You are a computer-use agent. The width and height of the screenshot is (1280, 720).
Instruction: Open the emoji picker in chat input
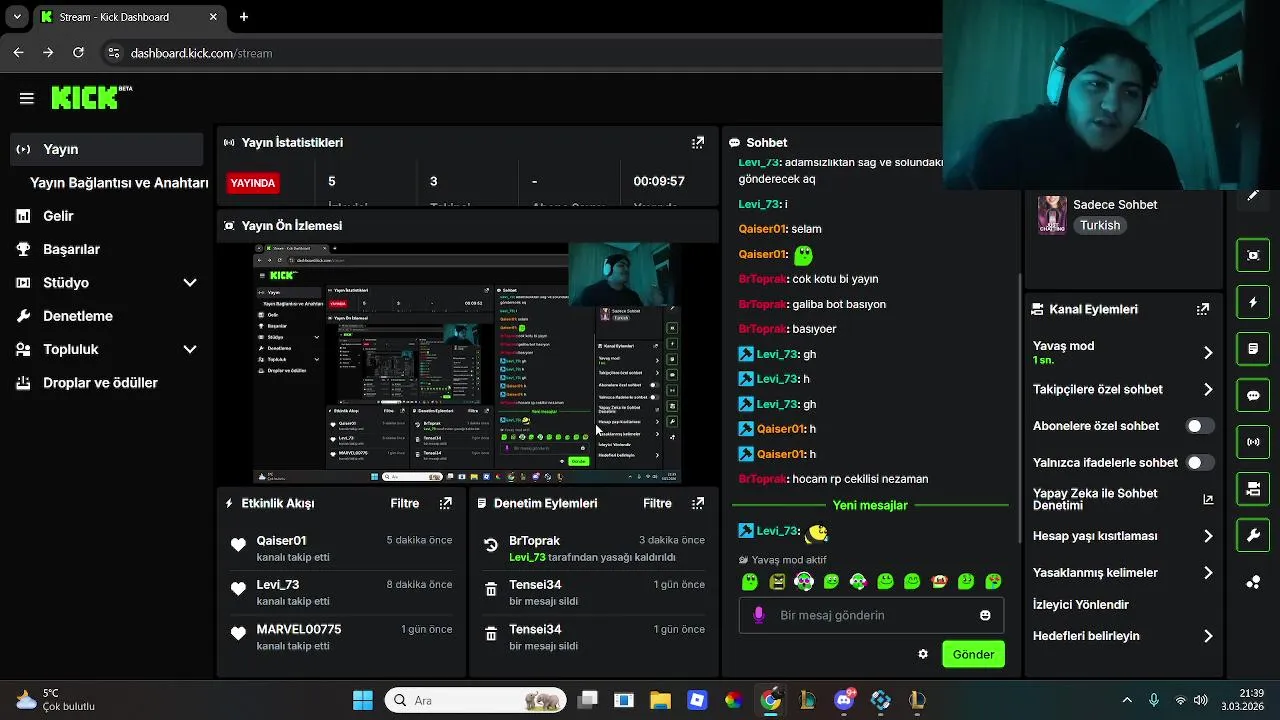coord(985,615)
